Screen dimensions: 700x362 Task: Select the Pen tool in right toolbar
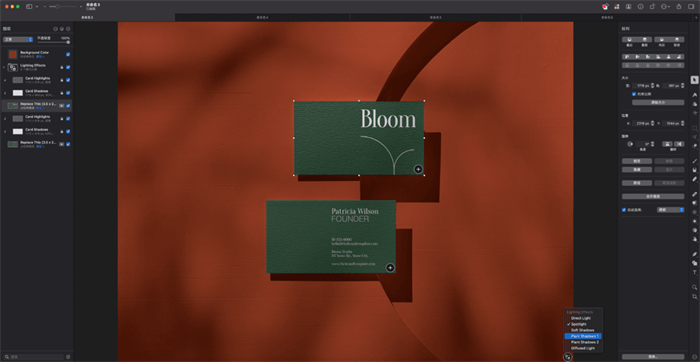695,254
